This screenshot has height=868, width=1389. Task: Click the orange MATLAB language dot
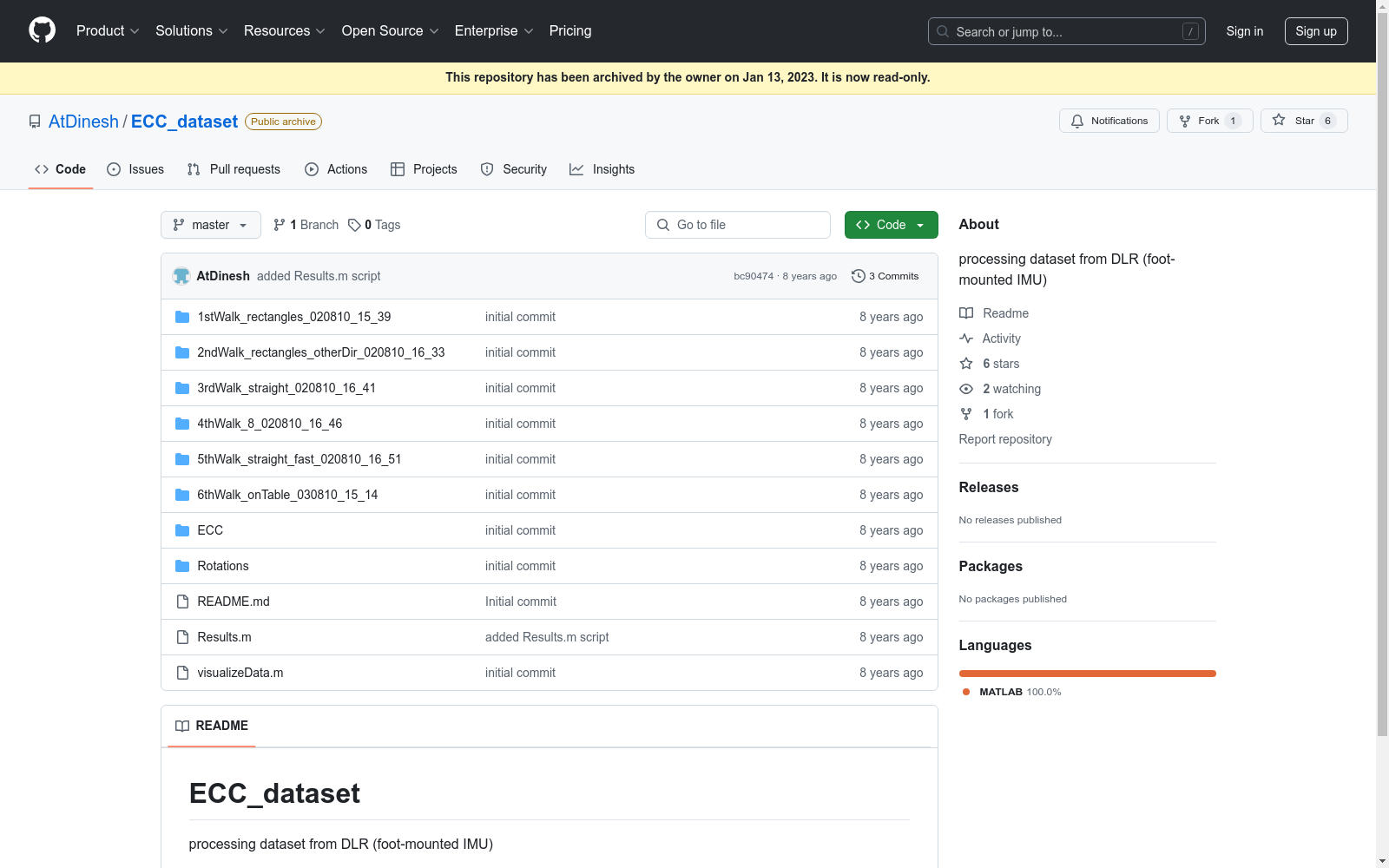click(966, 692)
